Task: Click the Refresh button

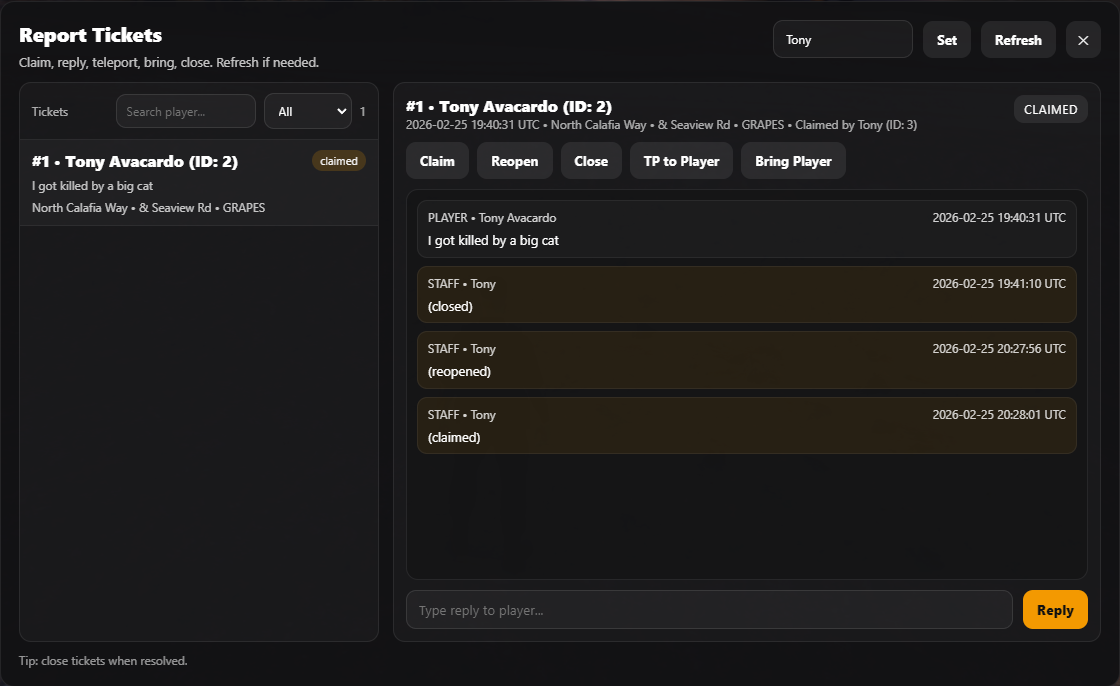Action: [1018, 40]
